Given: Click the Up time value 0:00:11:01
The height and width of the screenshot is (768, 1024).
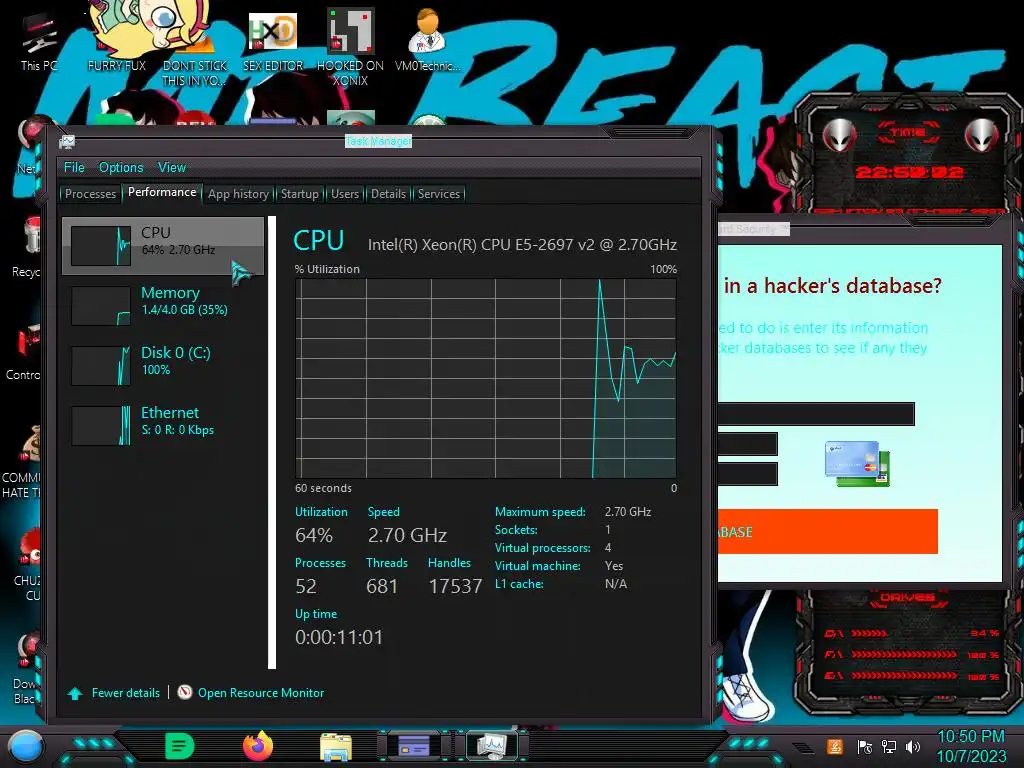Looking at the screenshot, I should point(339,637).
